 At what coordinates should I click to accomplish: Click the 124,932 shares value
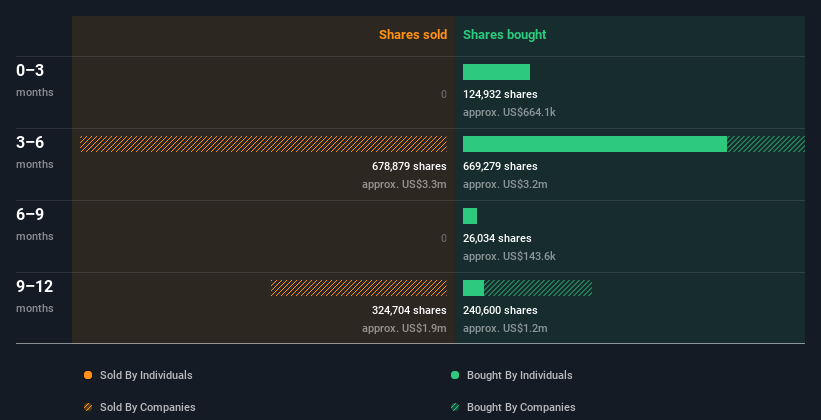pos(500,94)
